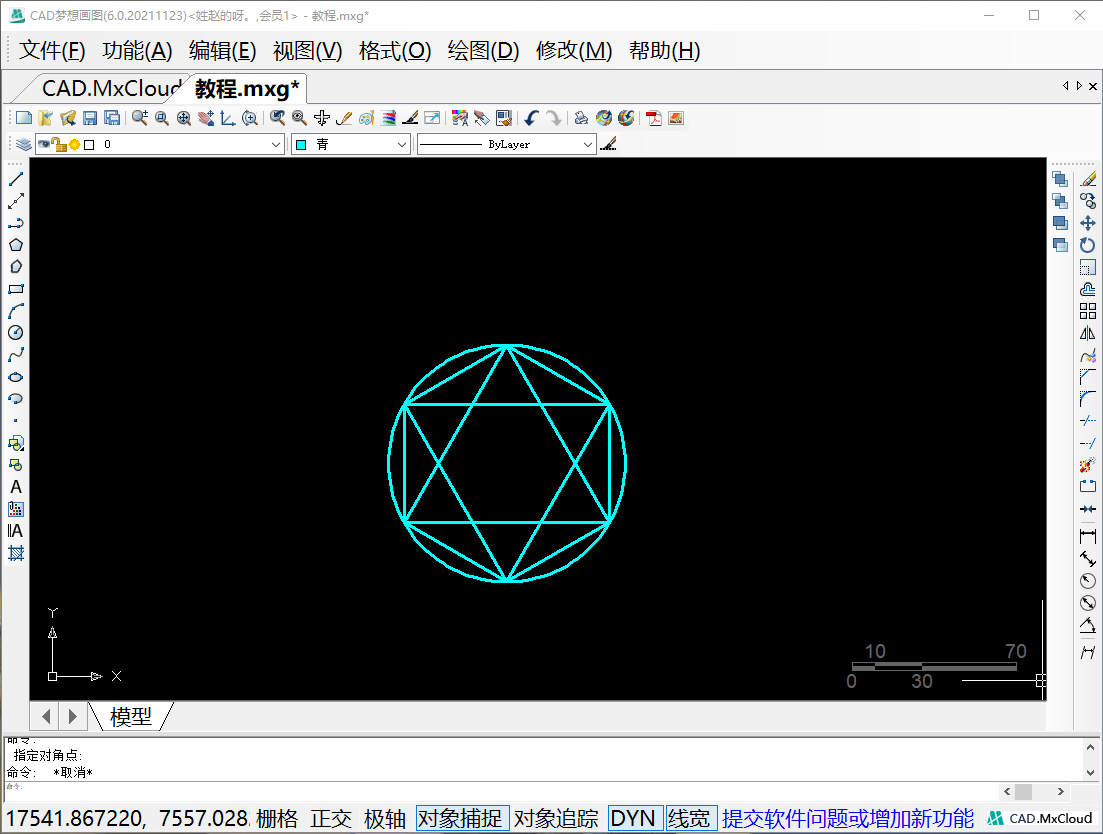Toggle layer 0 visibility eye icon
This screenshot has width=1103, height=834.
(x=44, y=144)
